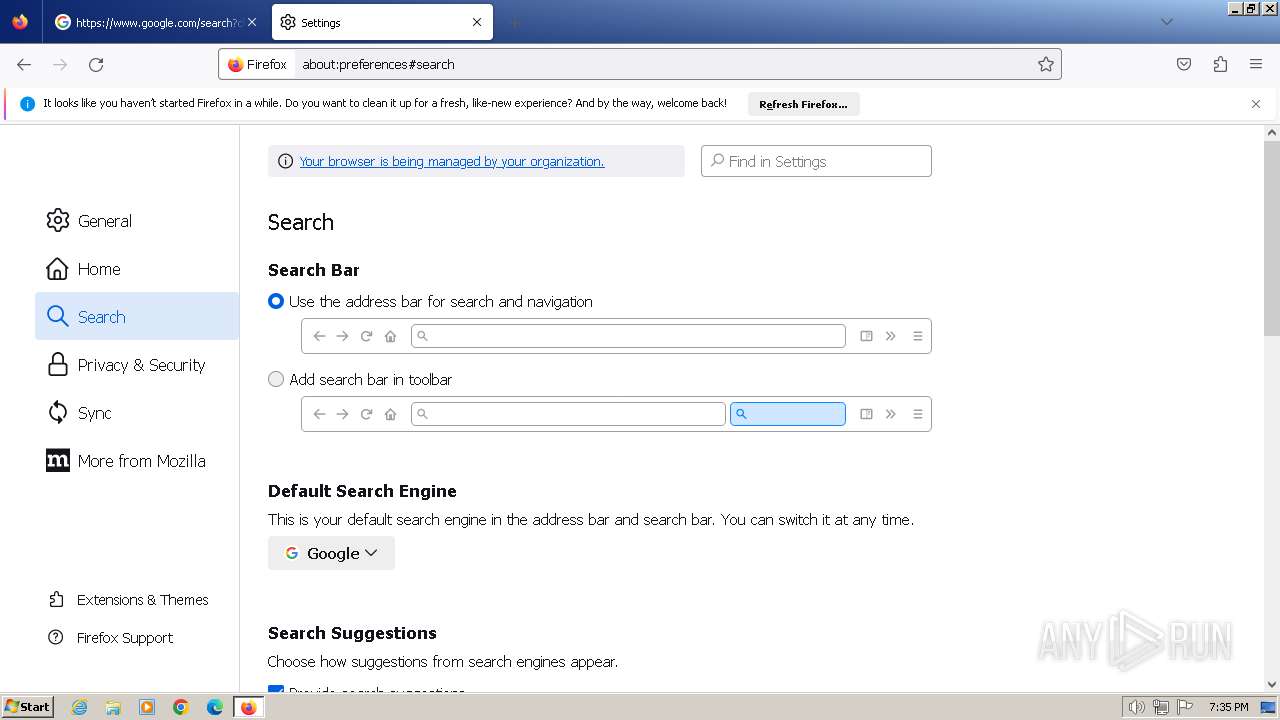Screen dimensions: 1280x720
Task: Click scrollbar up arrow
Action: point(1272,132)
